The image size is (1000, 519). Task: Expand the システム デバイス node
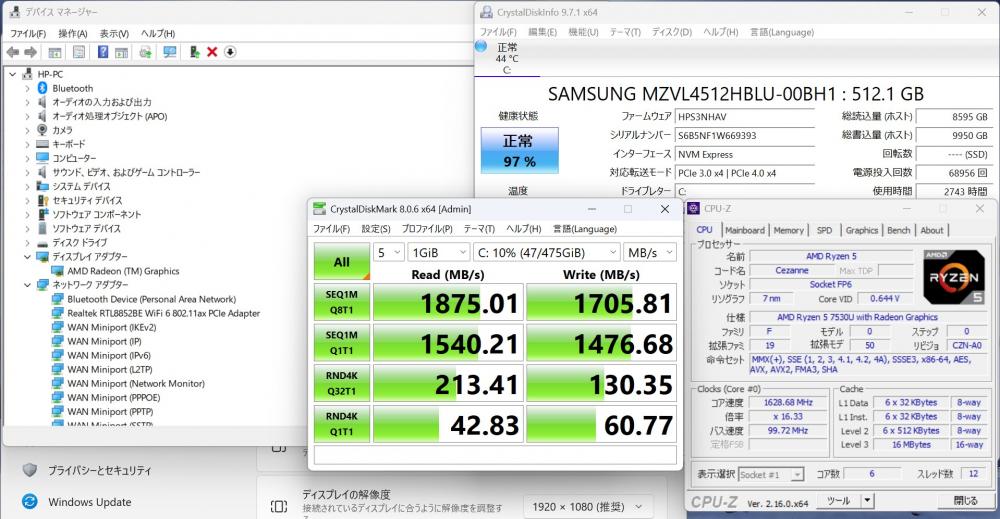pos(27,186)
